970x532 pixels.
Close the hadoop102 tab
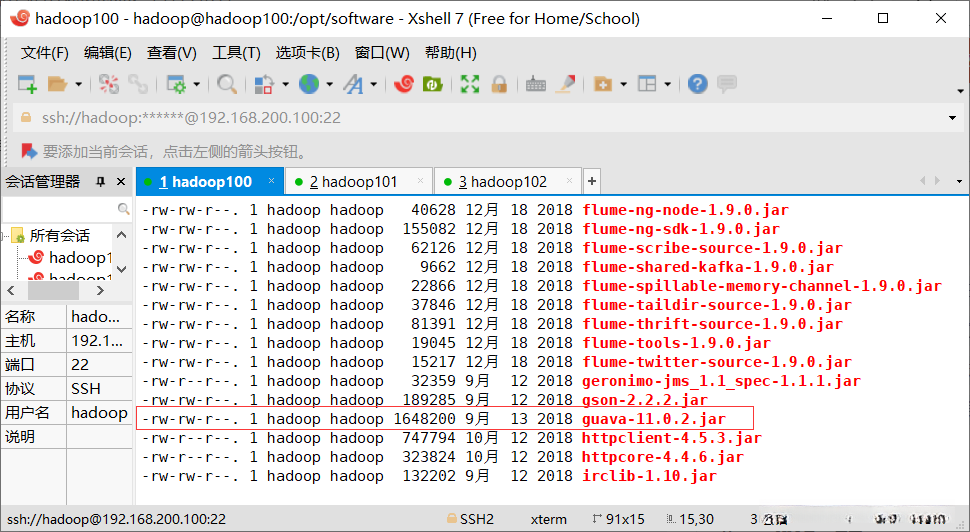click(570, 181)
